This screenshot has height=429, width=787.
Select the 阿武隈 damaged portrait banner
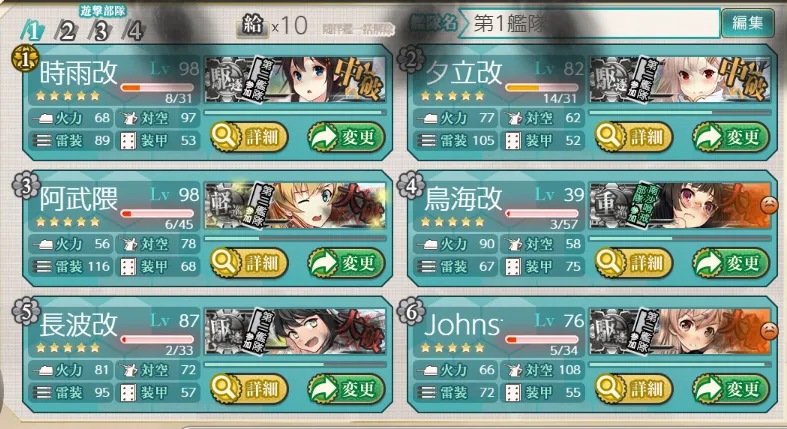point(295,206)
